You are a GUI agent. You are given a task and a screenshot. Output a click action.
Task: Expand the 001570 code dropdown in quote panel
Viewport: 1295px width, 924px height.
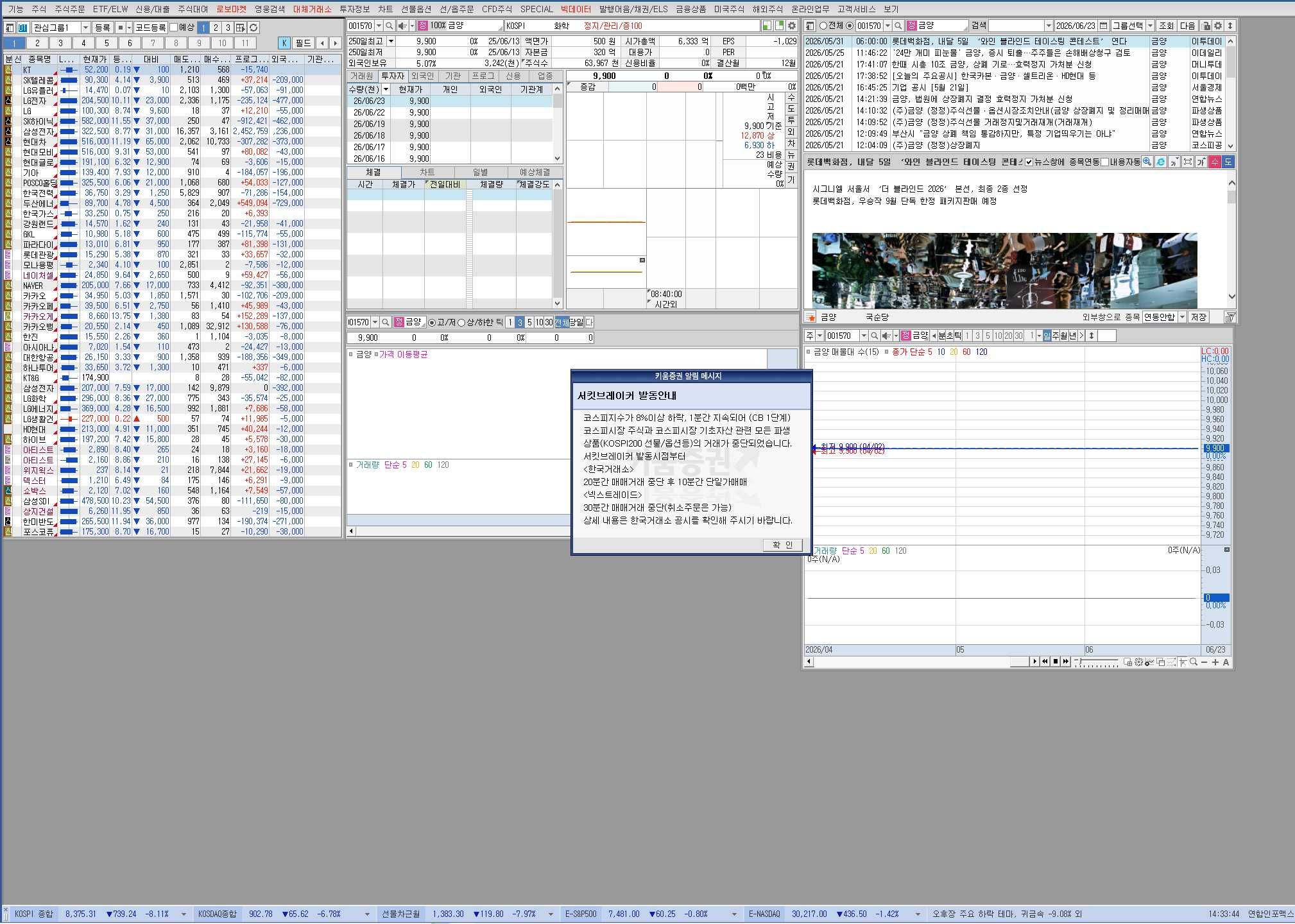coord(379,26)
